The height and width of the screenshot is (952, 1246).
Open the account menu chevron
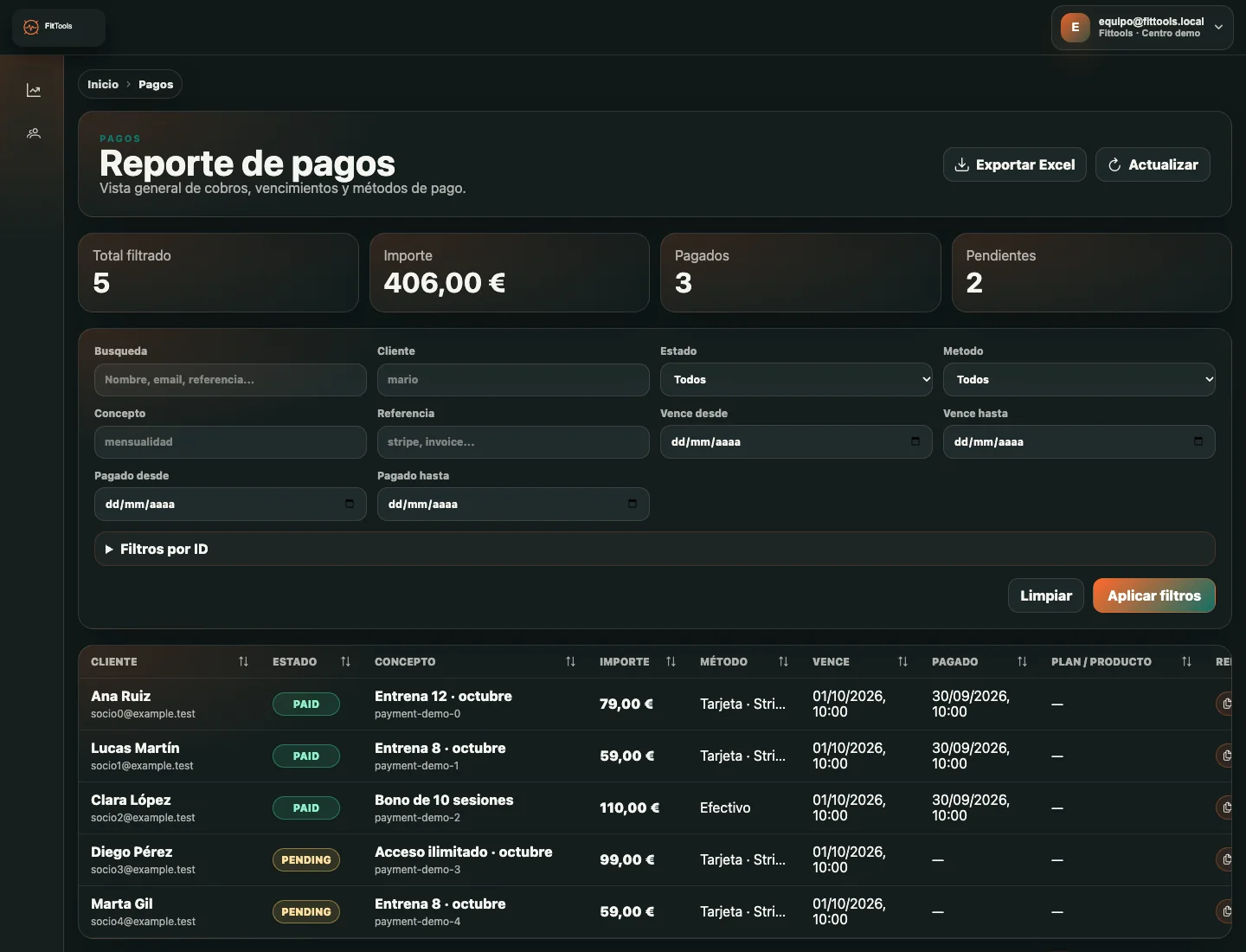[1218, 27]
